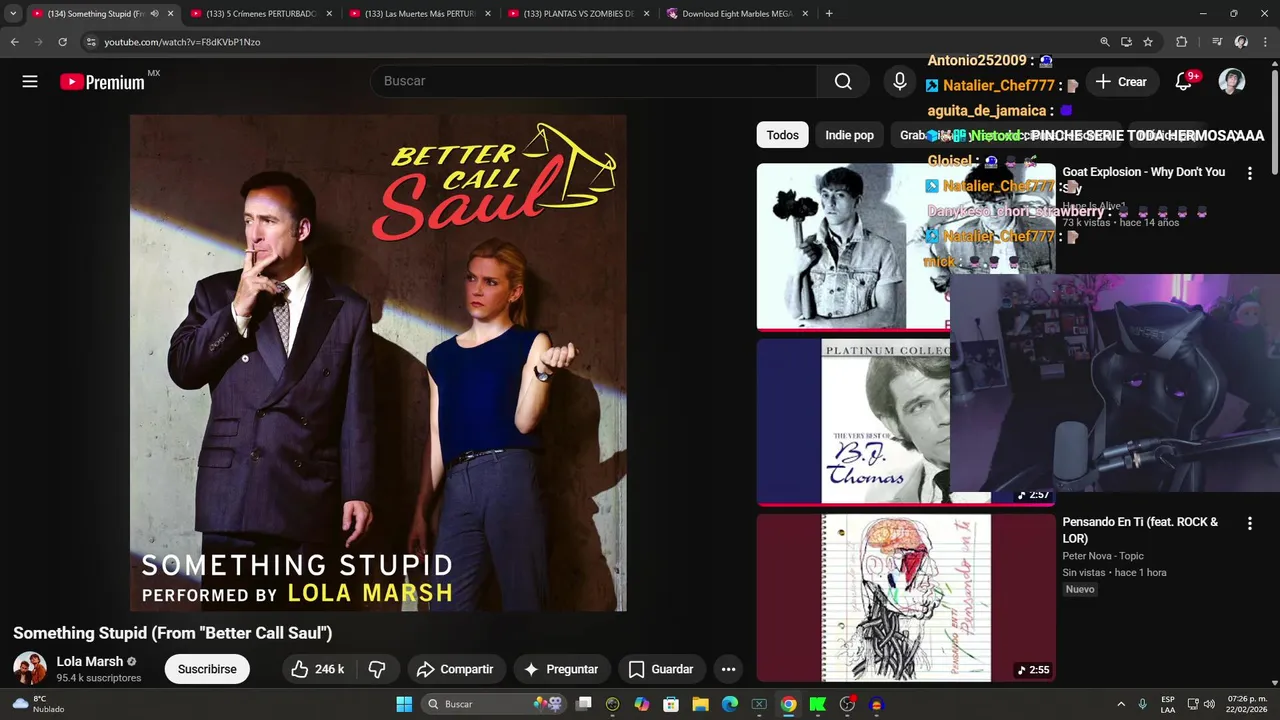Switch to 5 Crímenes PERTURBADORES tab

click(x=262, y=14)
